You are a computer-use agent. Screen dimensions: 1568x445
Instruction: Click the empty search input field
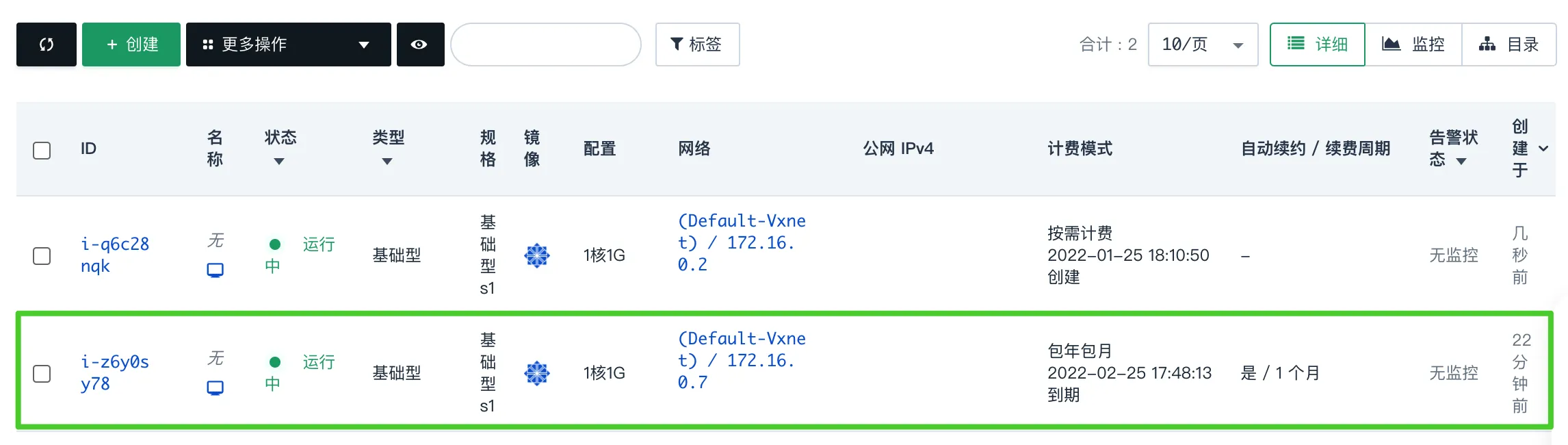pos(546,44)
